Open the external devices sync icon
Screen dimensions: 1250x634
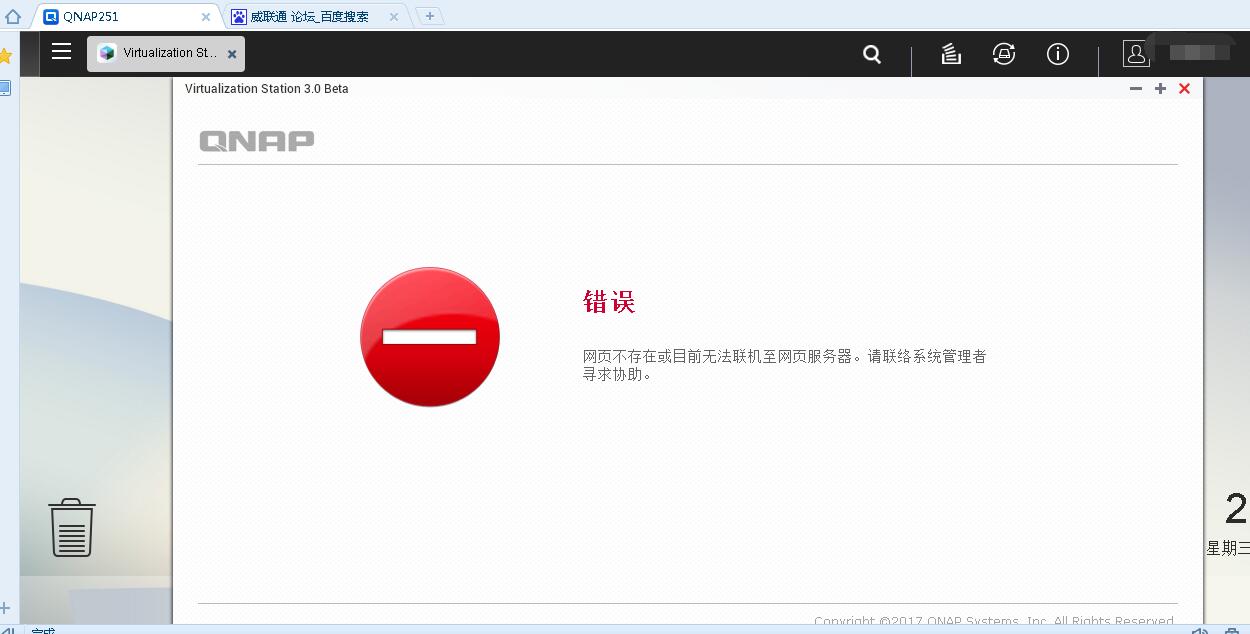1004,54
